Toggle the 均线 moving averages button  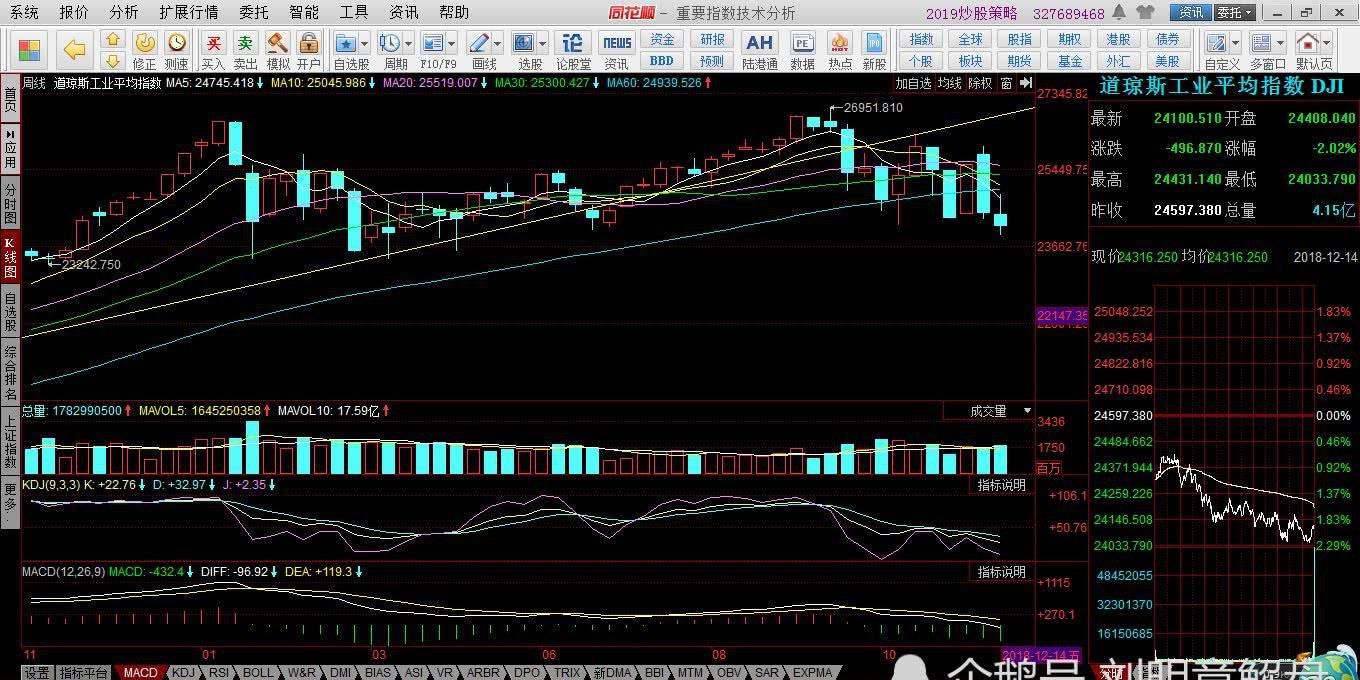click(949, 83)
